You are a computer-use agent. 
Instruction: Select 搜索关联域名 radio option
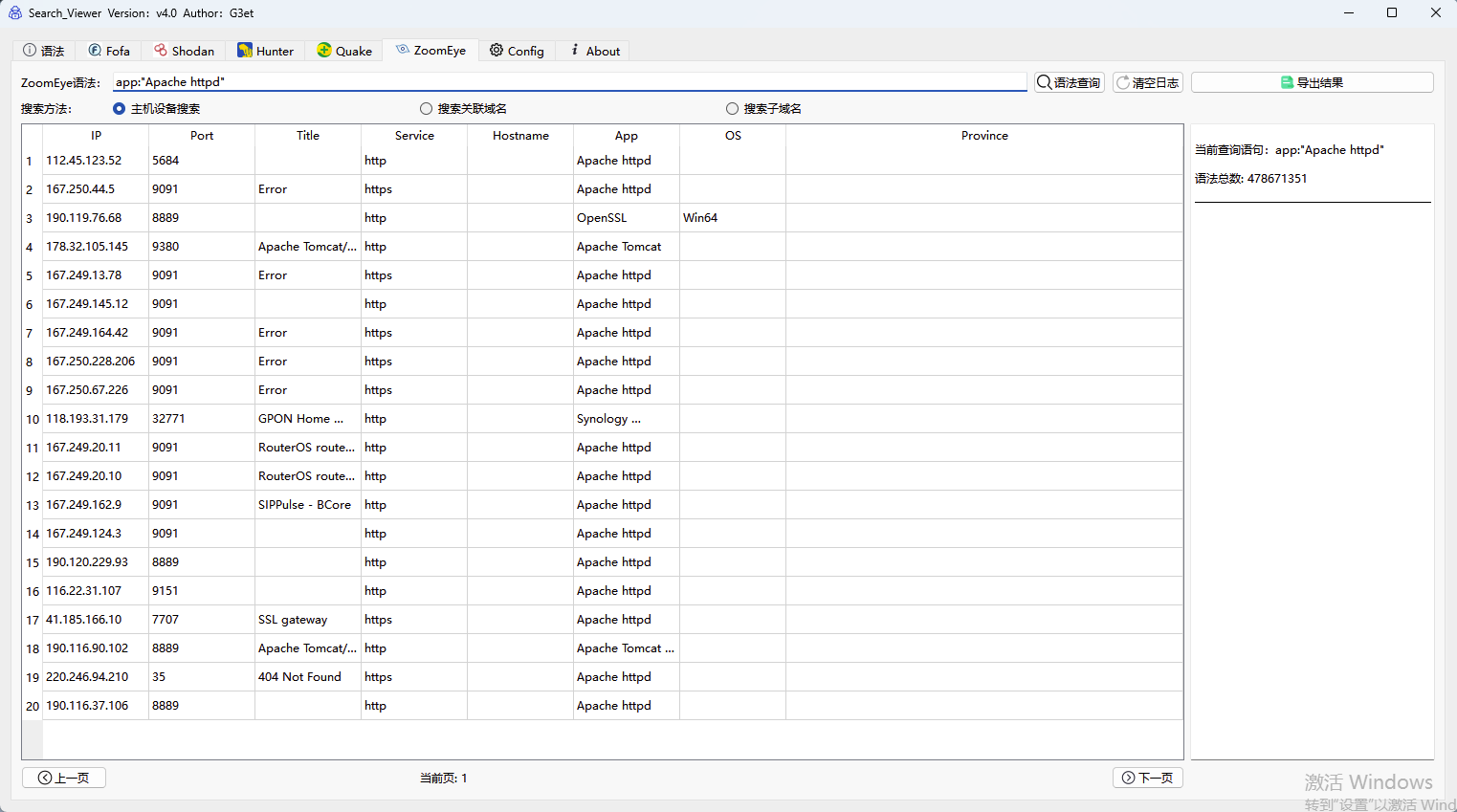464,109
